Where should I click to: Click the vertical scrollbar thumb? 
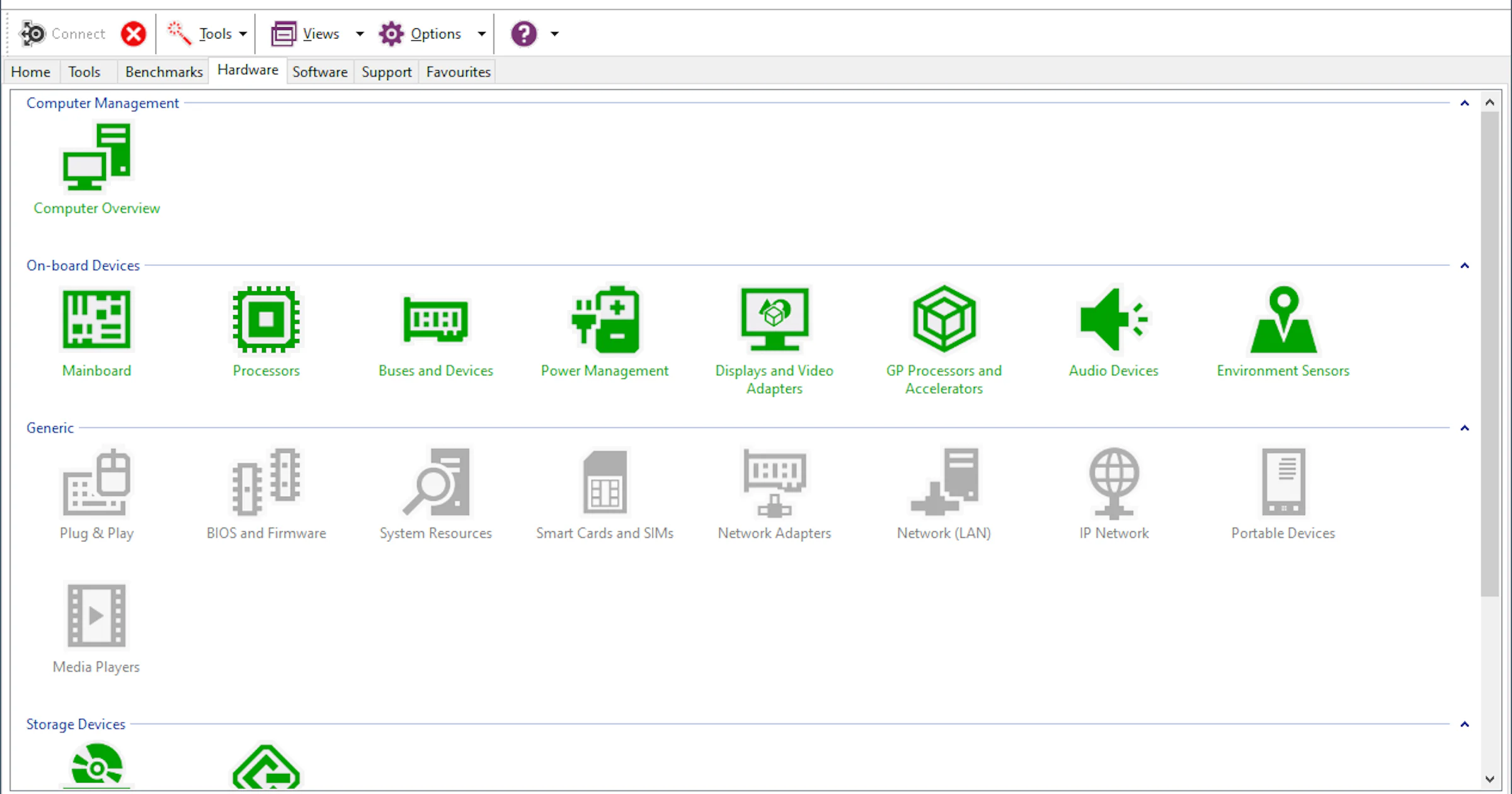tap(1490, 354)
